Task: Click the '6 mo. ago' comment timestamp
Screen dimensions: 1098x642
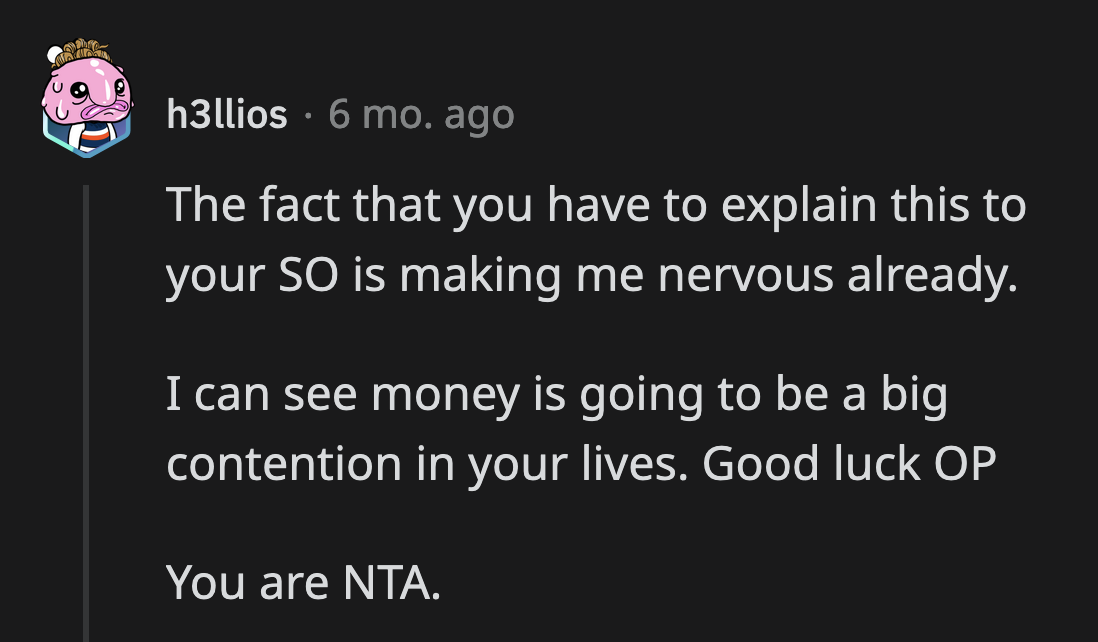Action: [x=421, y=116]
